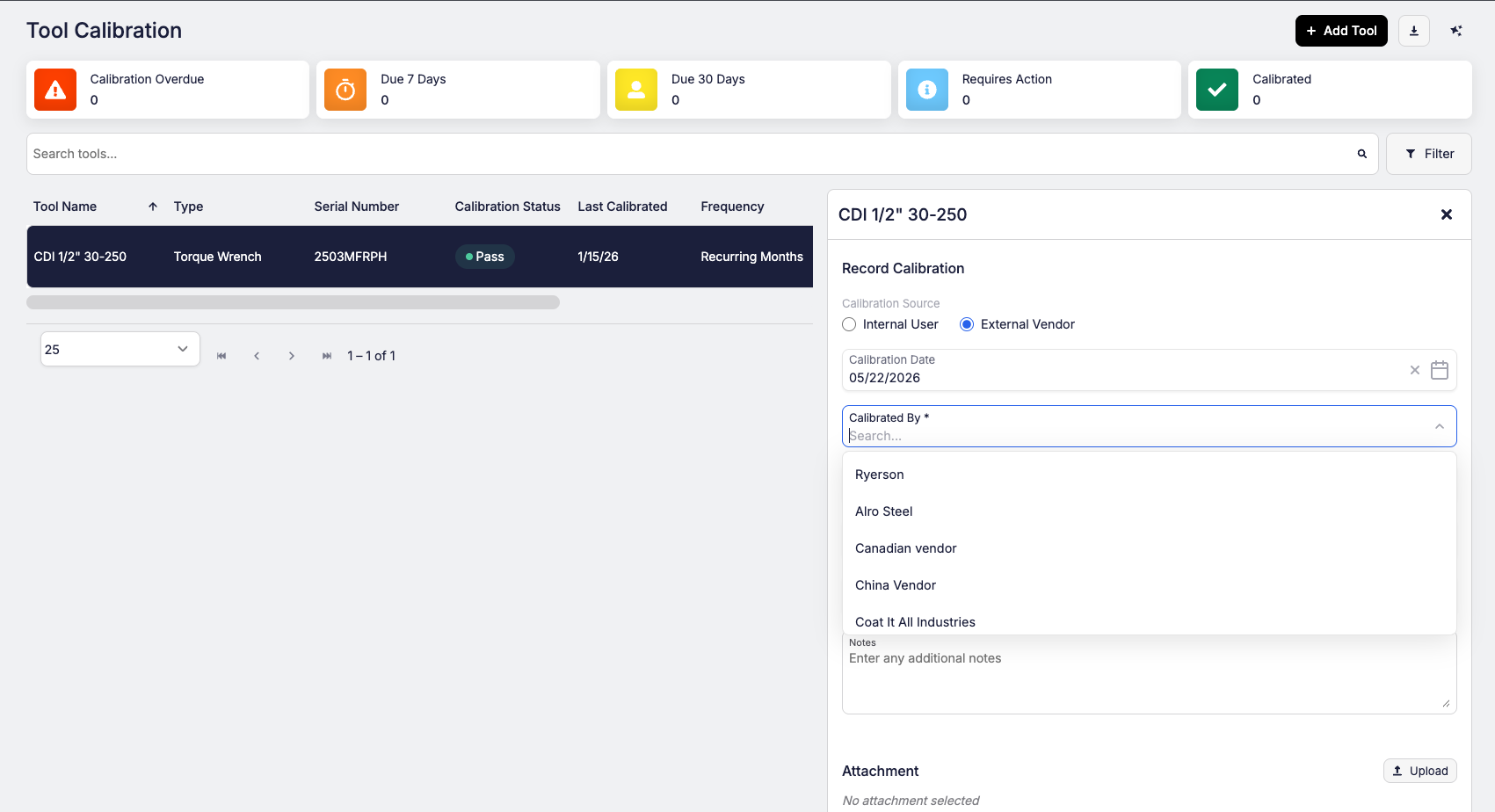Click the Type column header
The height and width of the screenshot is (812, 1495).
click(x=189, y=207)
